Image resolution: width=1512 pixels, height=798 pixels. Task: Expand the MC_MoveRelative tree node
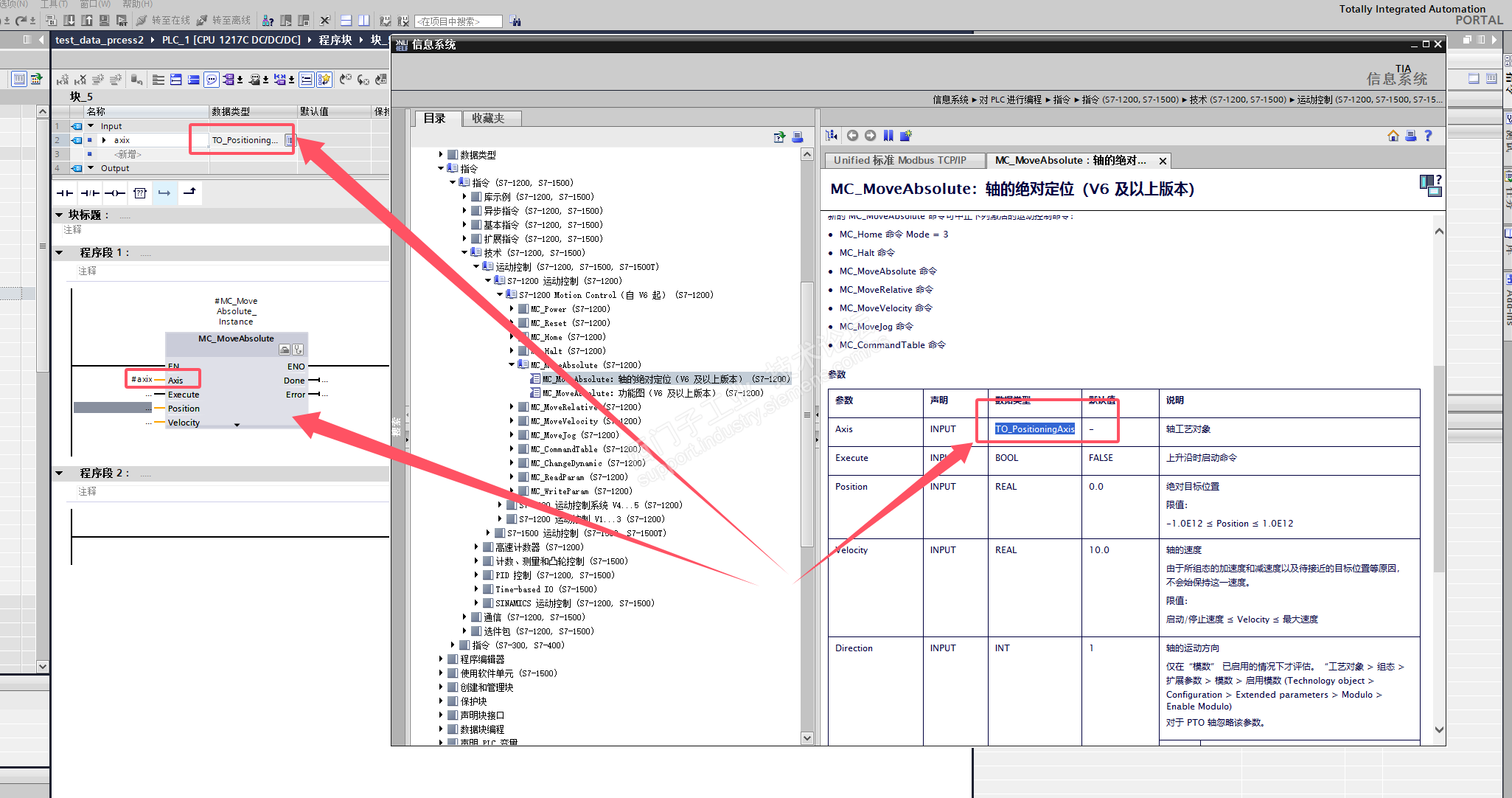(x=512, y=407)
